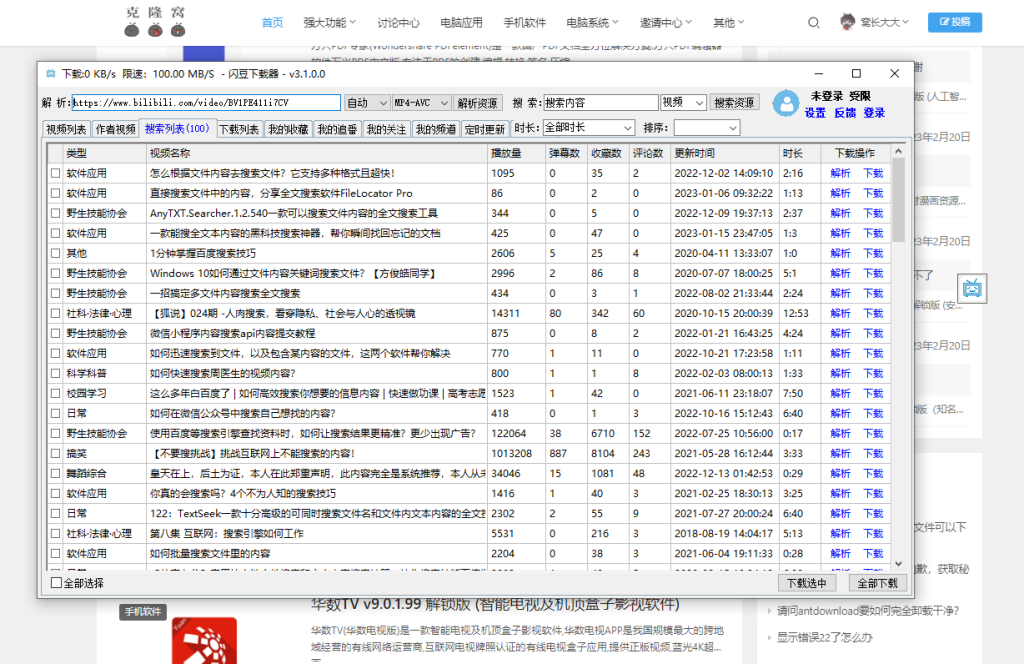This screenshot has height=664, width=1024.
Task: Check the 1分钟掌握百度搜索技巧 row checkbox
Action: pyautogui.click(x=56, y=253)
